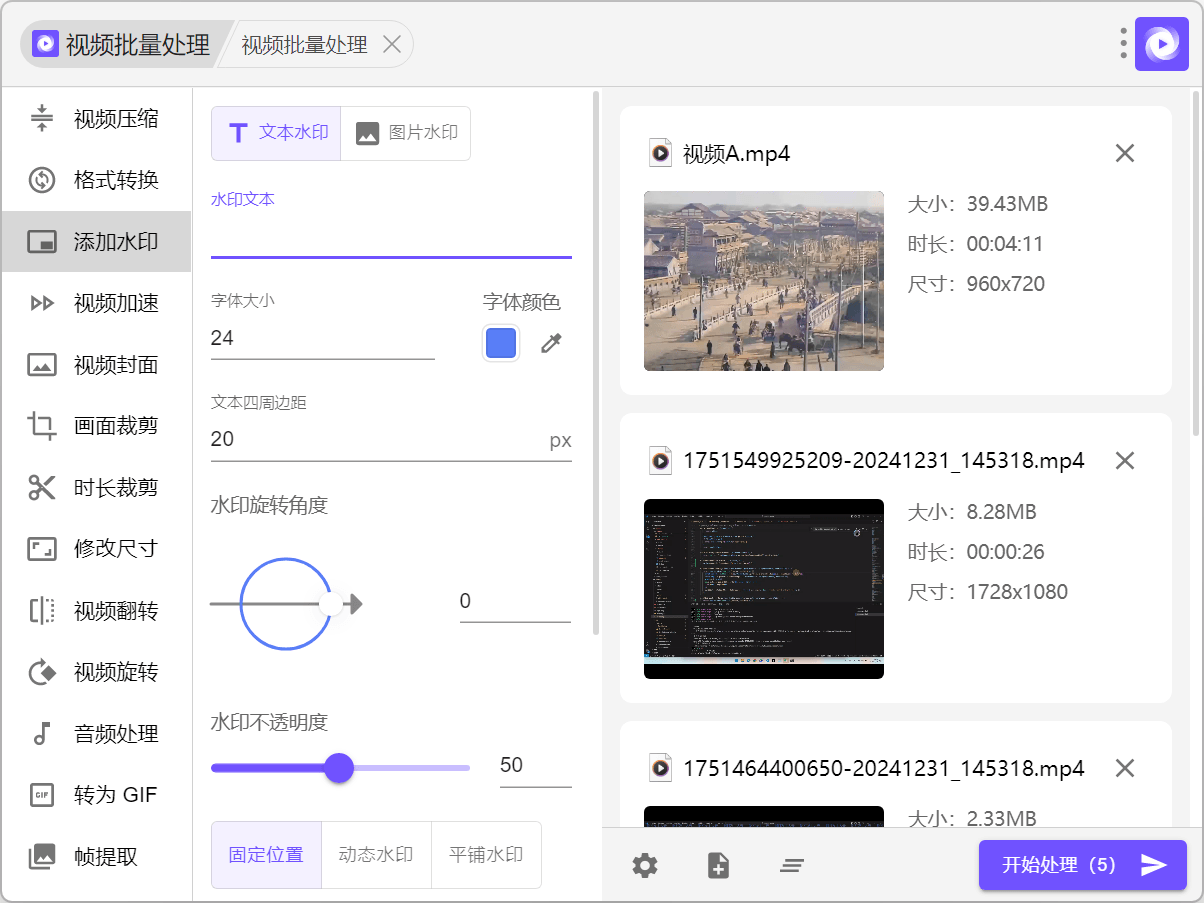The width and height of the screenshot is (1204, 903).
Task: Remove 1751549925209-20241231_145318.mp4 from list
Action: click(x=1125, y=461)
